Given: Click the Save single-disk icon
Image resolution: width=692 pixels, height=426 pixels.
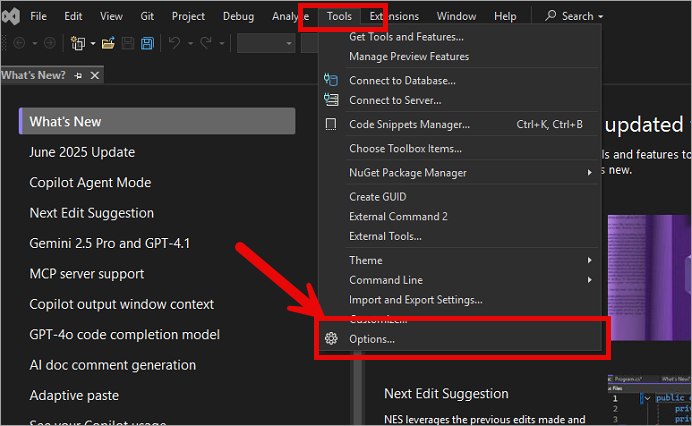Looking at the screenshot, I should pyautogui.click(x=128, y=43).
